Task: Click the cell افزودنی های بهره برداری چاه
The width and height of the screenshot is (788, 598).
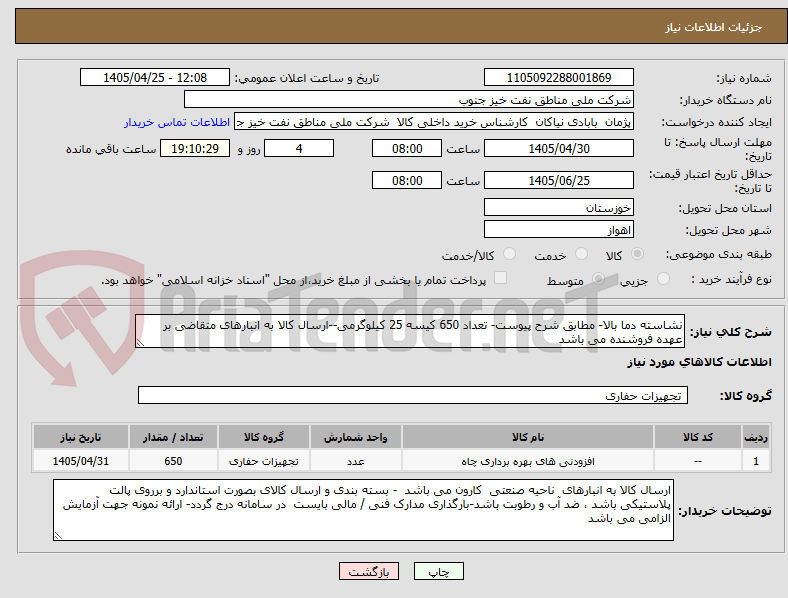Action: (528, 461)
